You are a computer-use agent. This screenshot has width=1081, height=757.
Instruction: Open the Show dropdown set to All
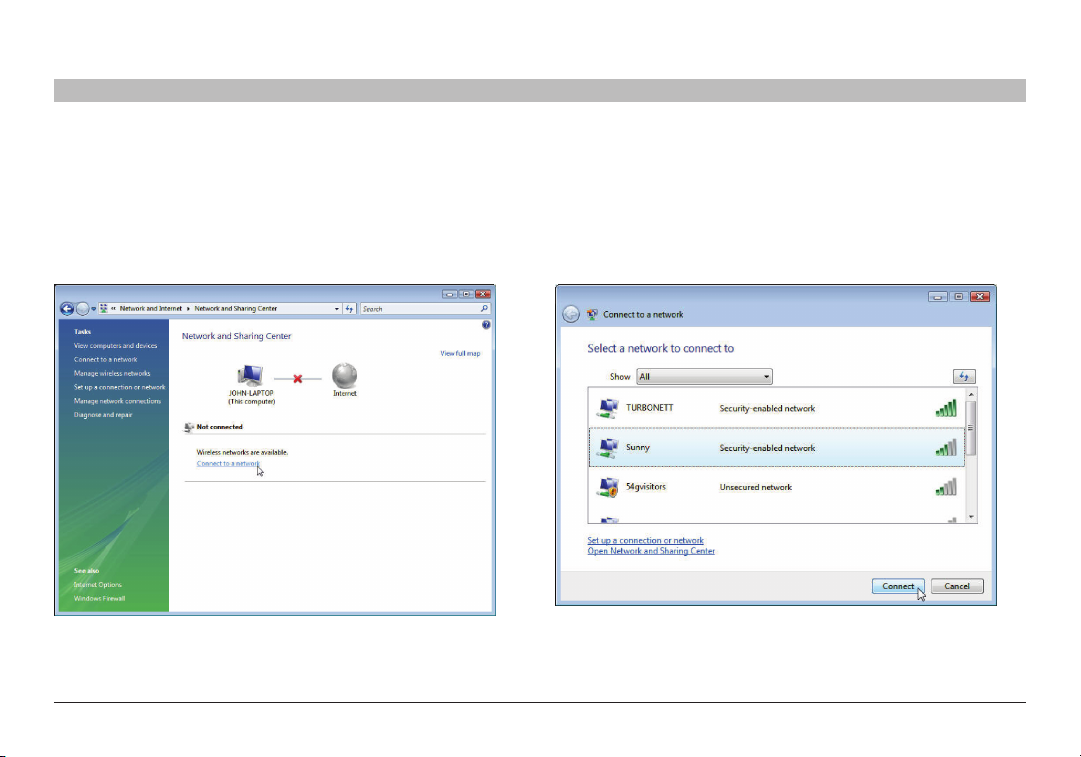(704, 376)
